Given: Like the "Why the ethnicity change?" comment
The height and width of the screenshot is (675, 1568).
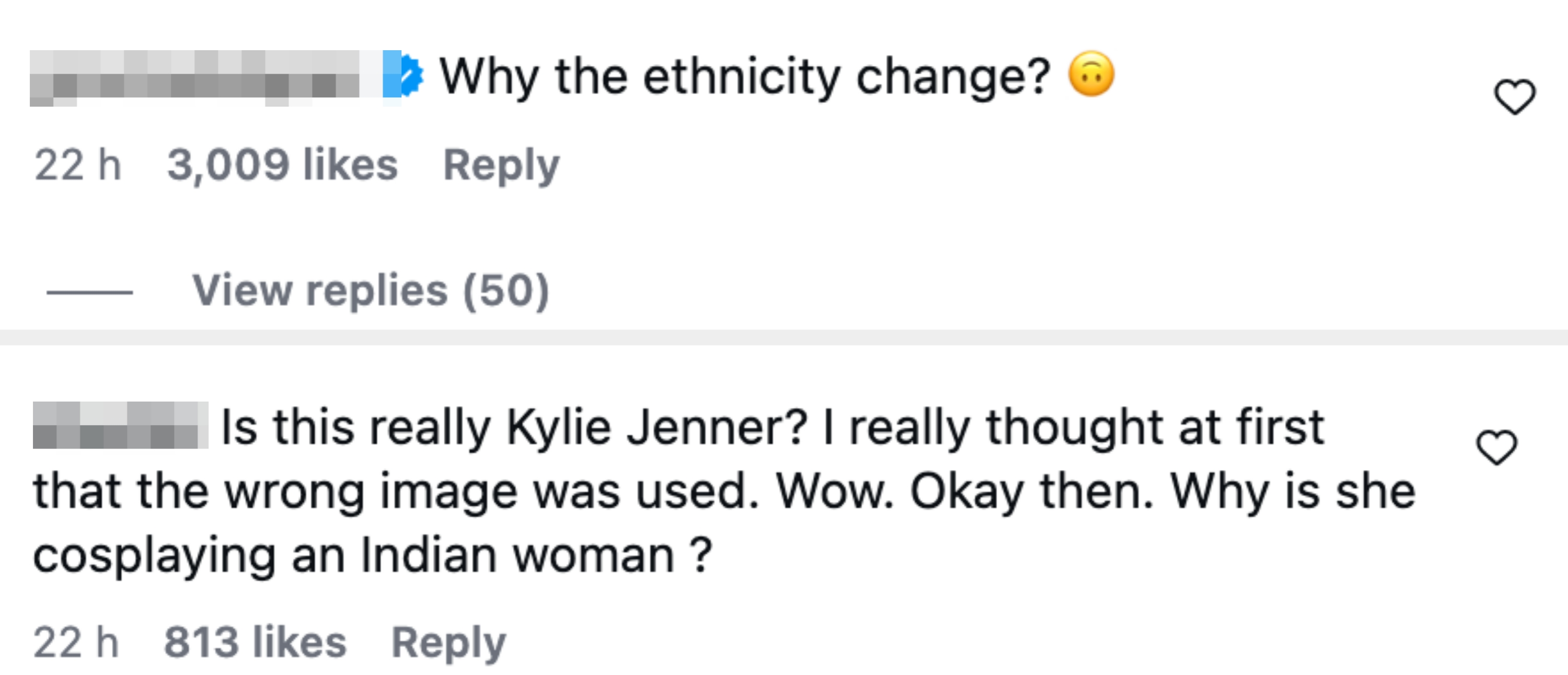Looking at the screenshot, I should [x=1515, y=97].
